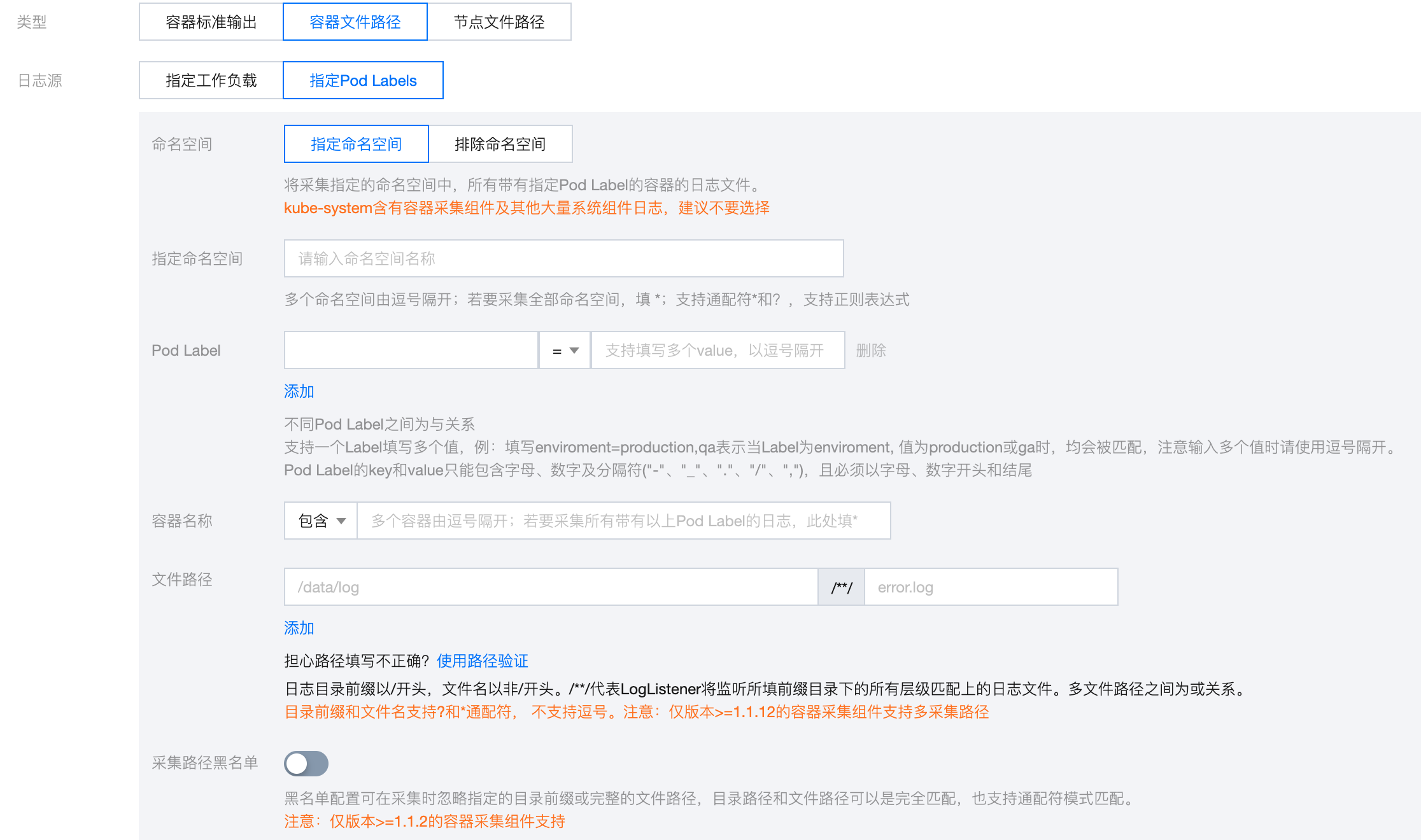Choose 指定命名空间 namespace mode
The width and height of the screenshot is (1421, 840).
tap(356, 144)
